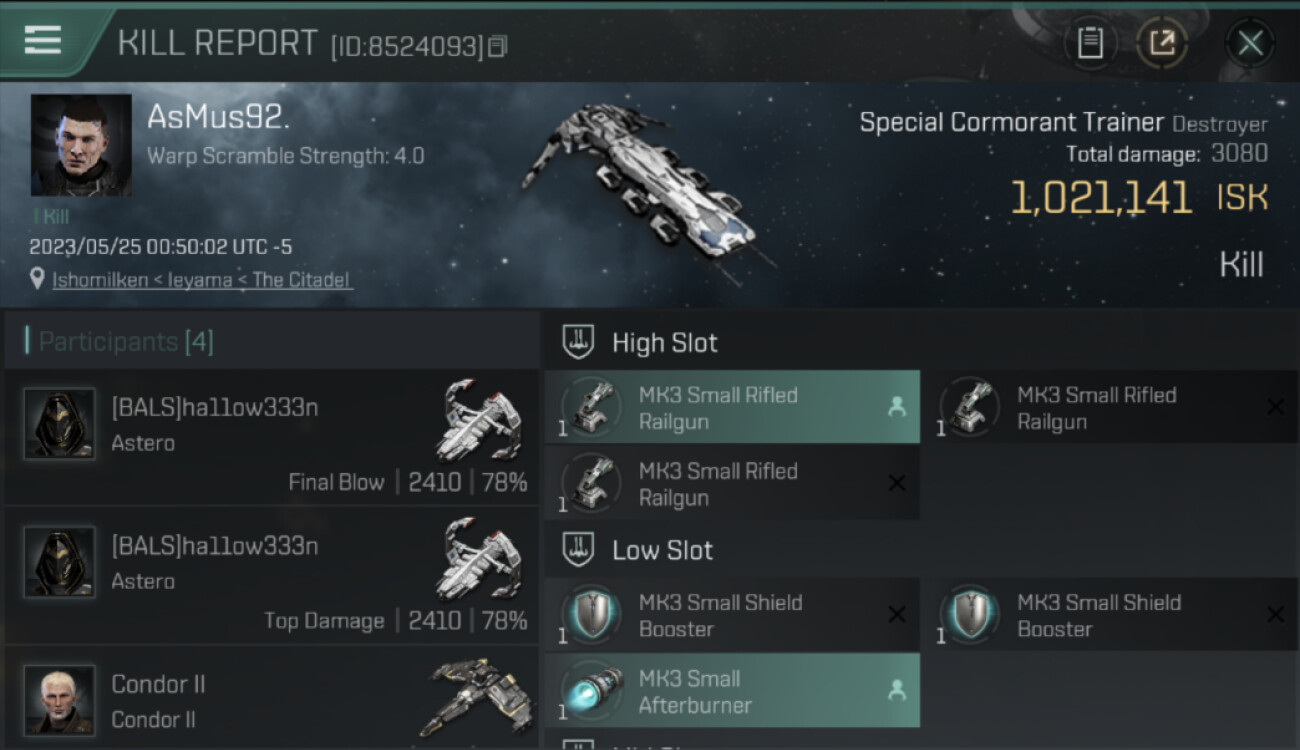
Task: Open Ishomilken location link
Action: pos(201,280)
